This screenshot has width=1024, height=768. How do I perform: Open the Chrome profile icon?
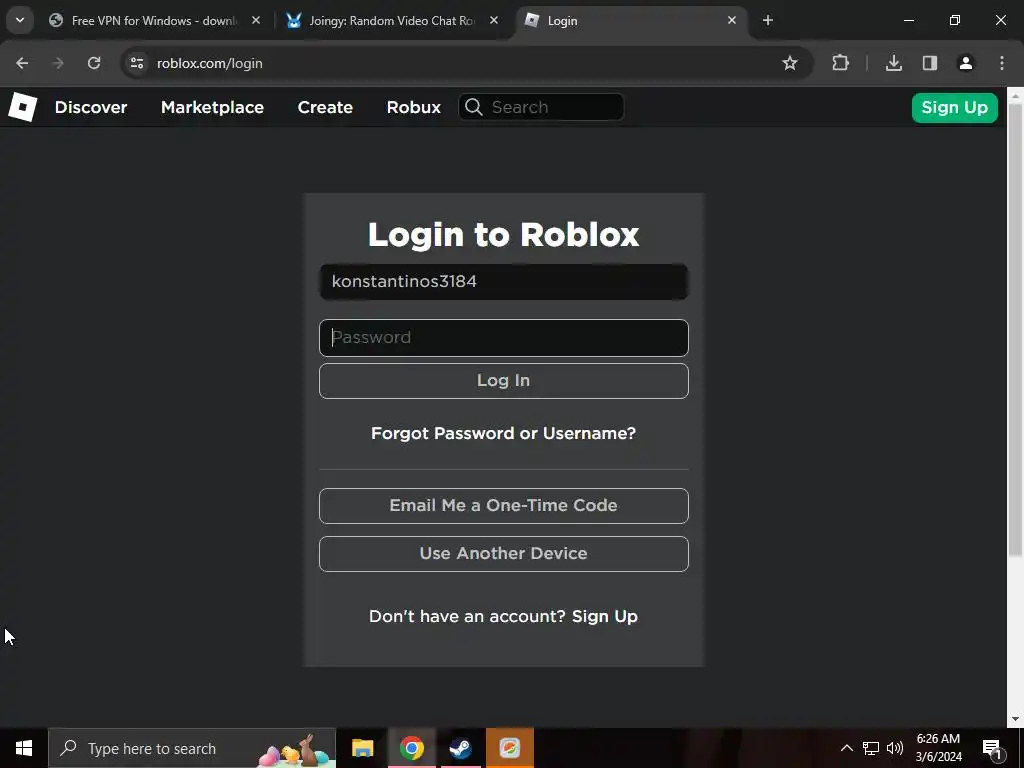[x=965, y=63]
